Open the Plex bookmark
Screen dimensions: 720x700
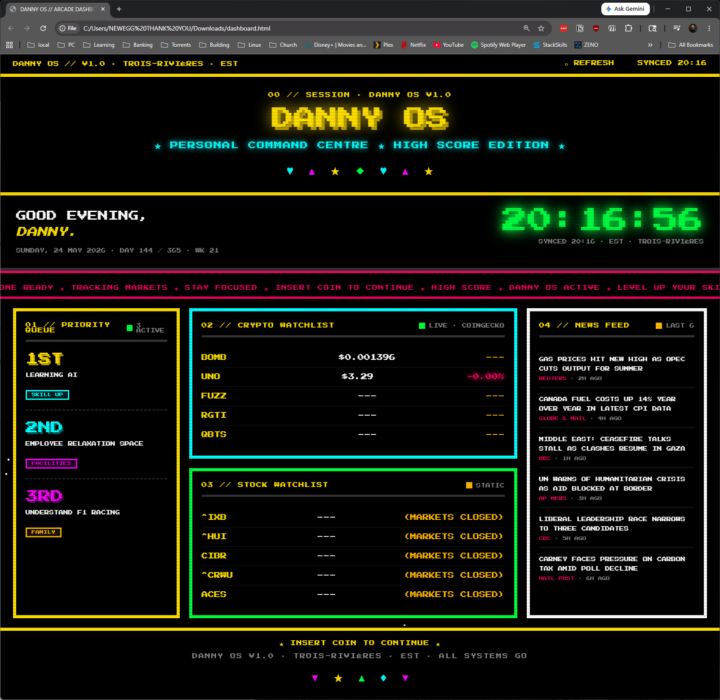tap(383, 45)
